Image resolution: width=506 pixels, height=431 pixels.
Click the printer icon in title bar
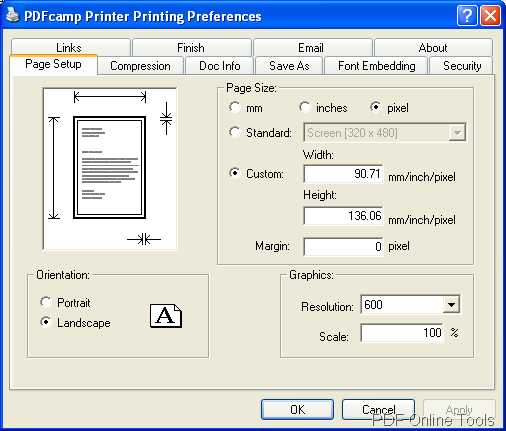pyautogui.click(x=13, y=15)
